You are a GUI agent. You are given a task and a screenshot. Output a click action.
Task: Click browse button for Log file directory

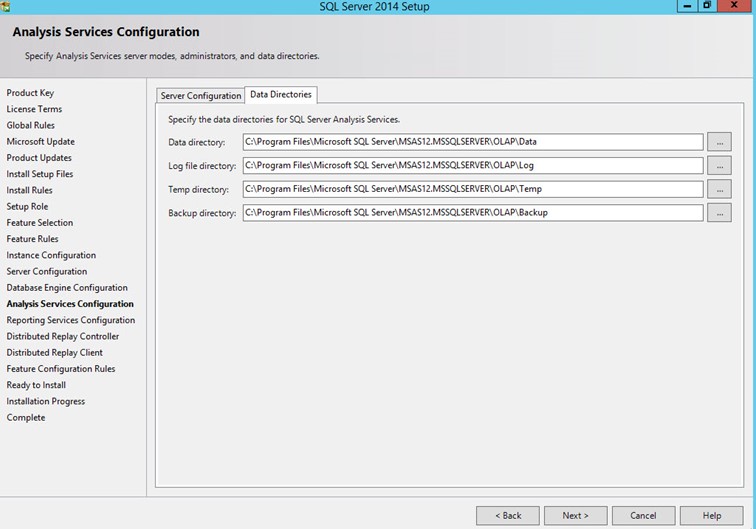[x=718, y=166]
